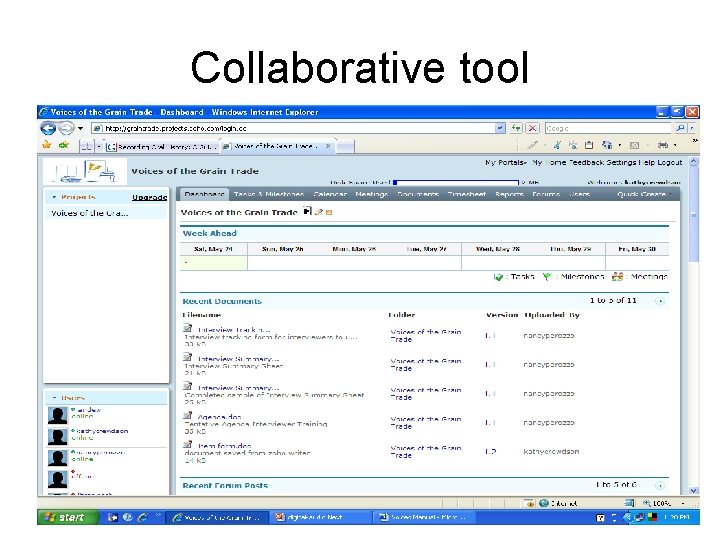Click the Quick Tabs icon

[86, 146]
